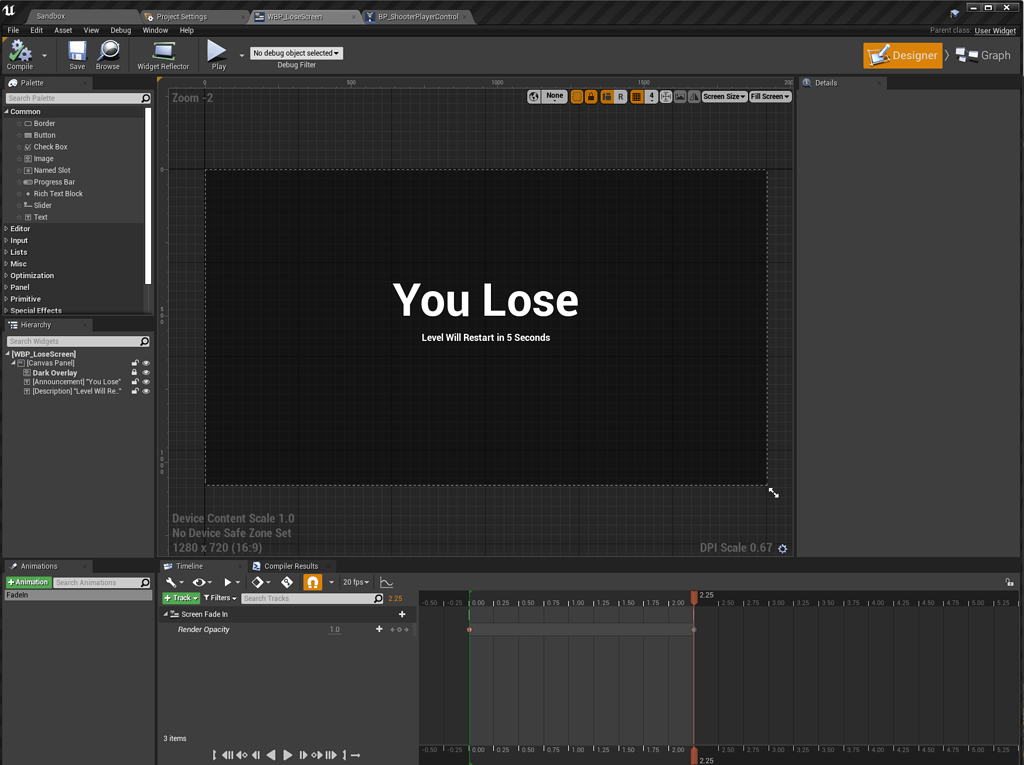Screen dimensions: 1024x765
Task: Toggle visibility of the Announcement widget
Action: 146,381
